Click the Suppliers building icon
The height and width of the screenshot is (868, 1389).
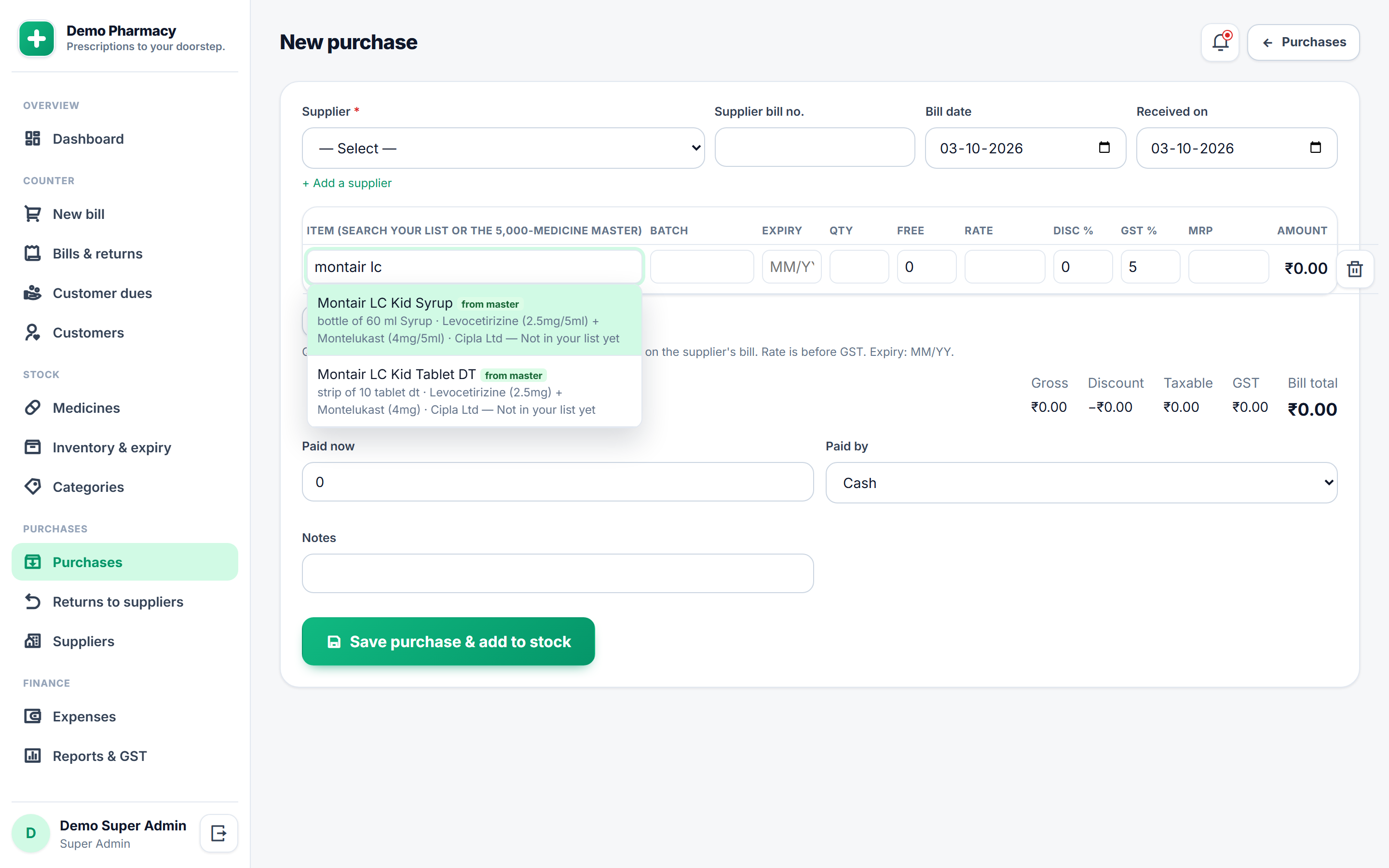click(33, 641)
